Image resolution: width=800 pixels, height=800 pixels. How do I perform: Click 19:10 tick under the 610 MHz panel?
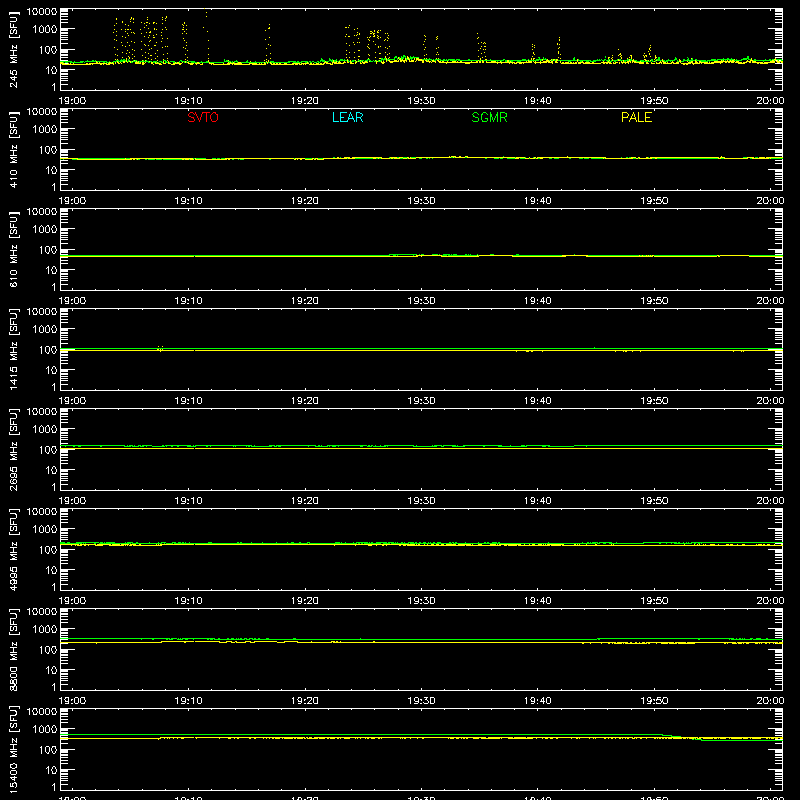[x=189, y=301]
